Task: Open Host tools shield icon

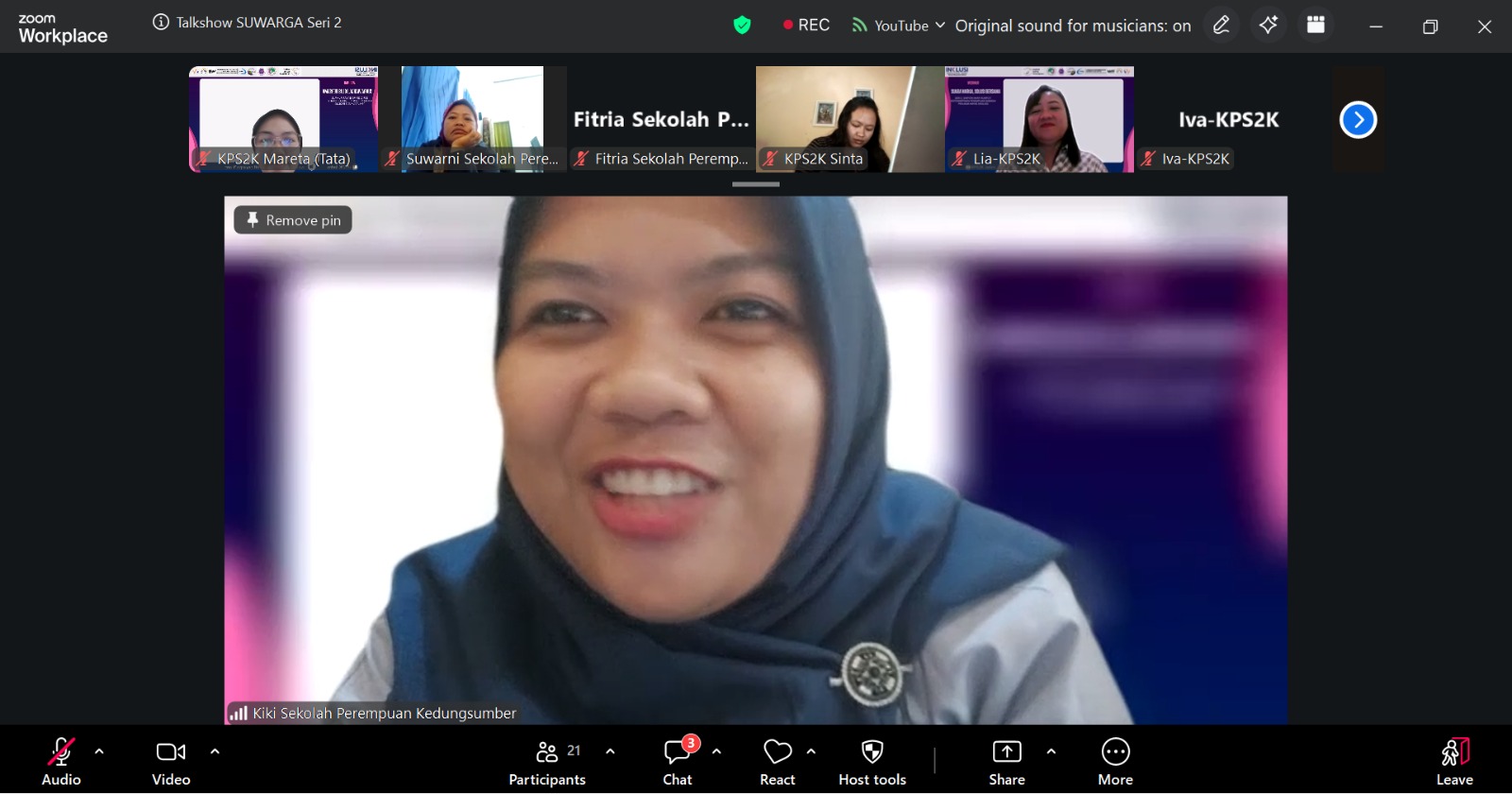Action: coord(871,762)
